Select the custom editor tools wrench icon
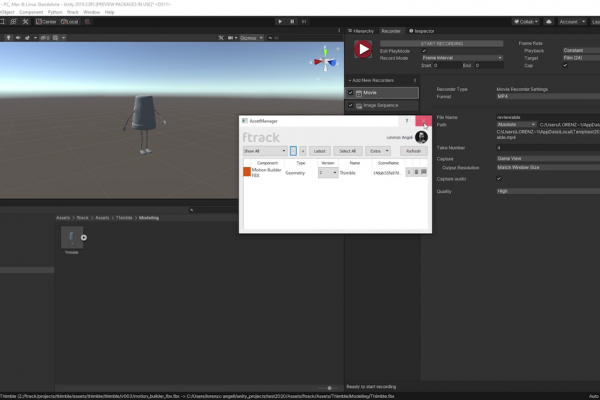Screen dimensions: 600x400 [25, 21]
